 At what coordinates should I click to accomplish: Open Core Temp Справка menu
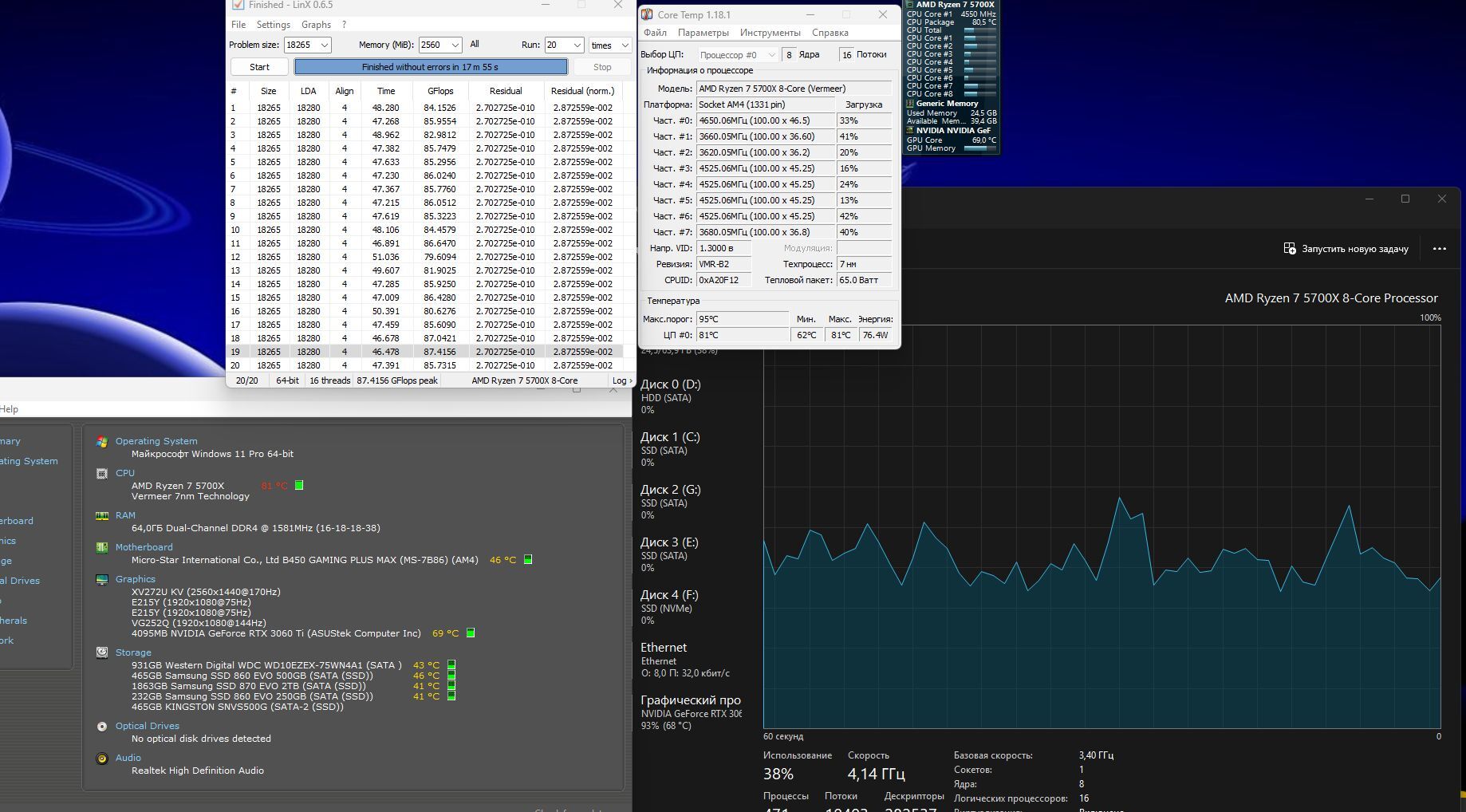(x=830, y=33)
